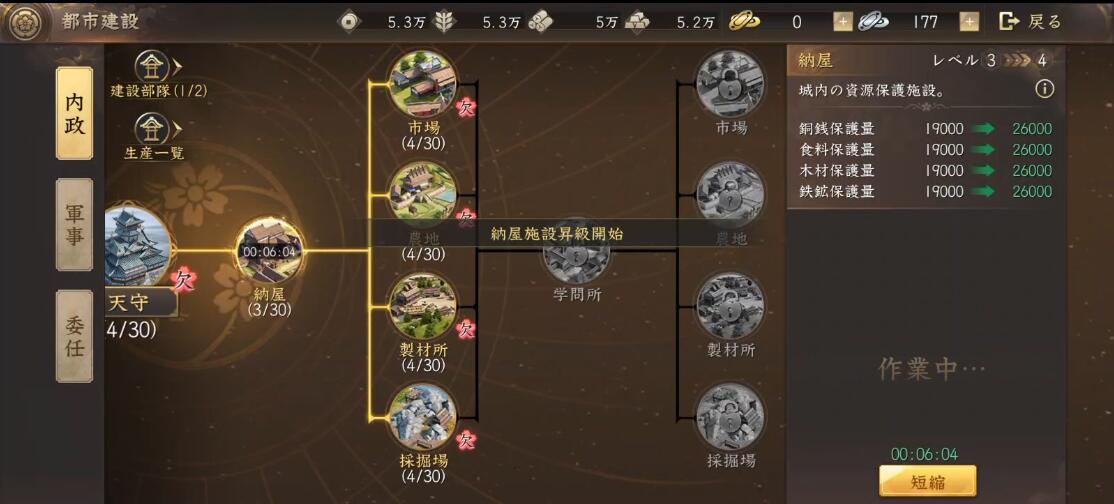The height and width of the screenshot is (504, 1114).
Task: Open the 生産一覧 production list icon
Action: point(151,129)
